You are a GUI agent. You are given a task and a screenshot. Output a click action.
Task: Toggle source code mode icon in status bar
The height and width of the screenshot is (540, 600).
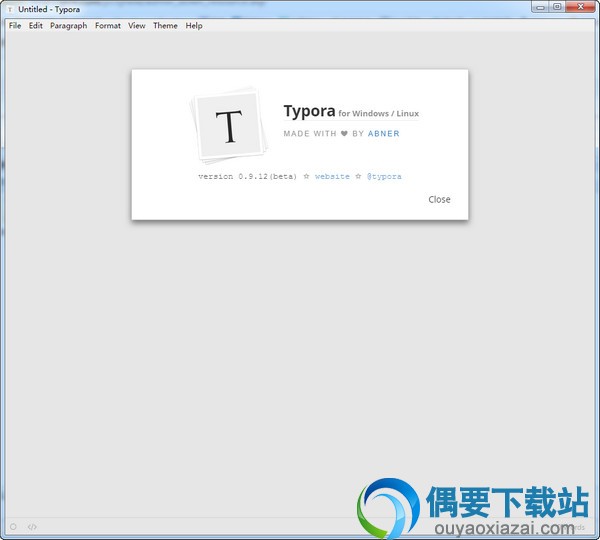32,527
